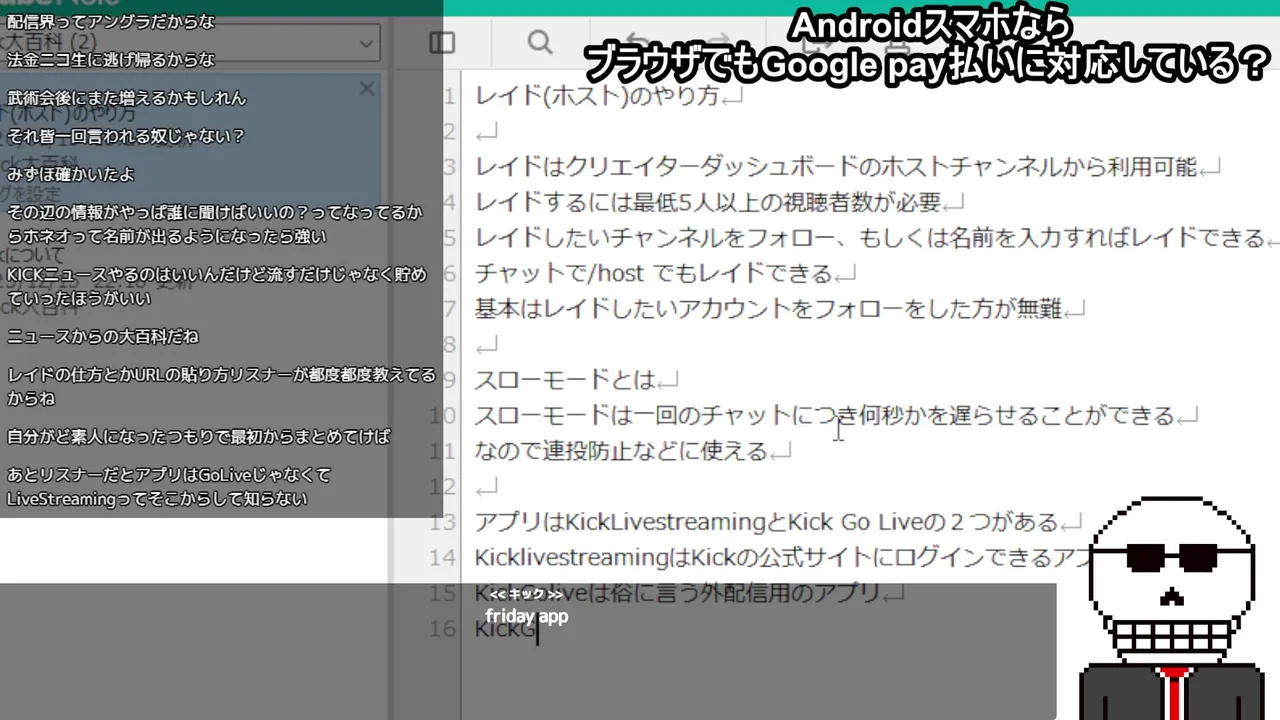Click line number 2 in the gutter
Screen dimensions: 1280x720
click(x=449, y=132)
